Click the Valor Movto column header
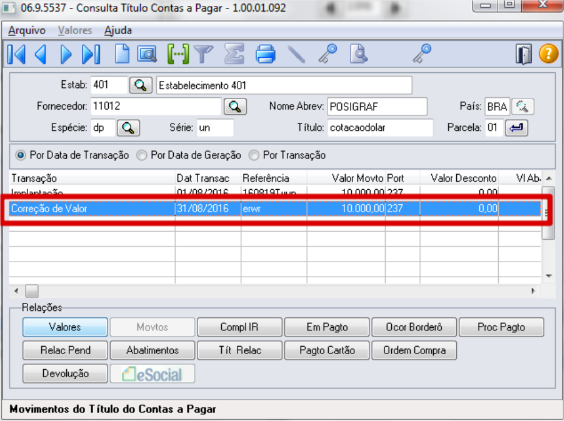564x421 pixels. [x=346, y=178]
